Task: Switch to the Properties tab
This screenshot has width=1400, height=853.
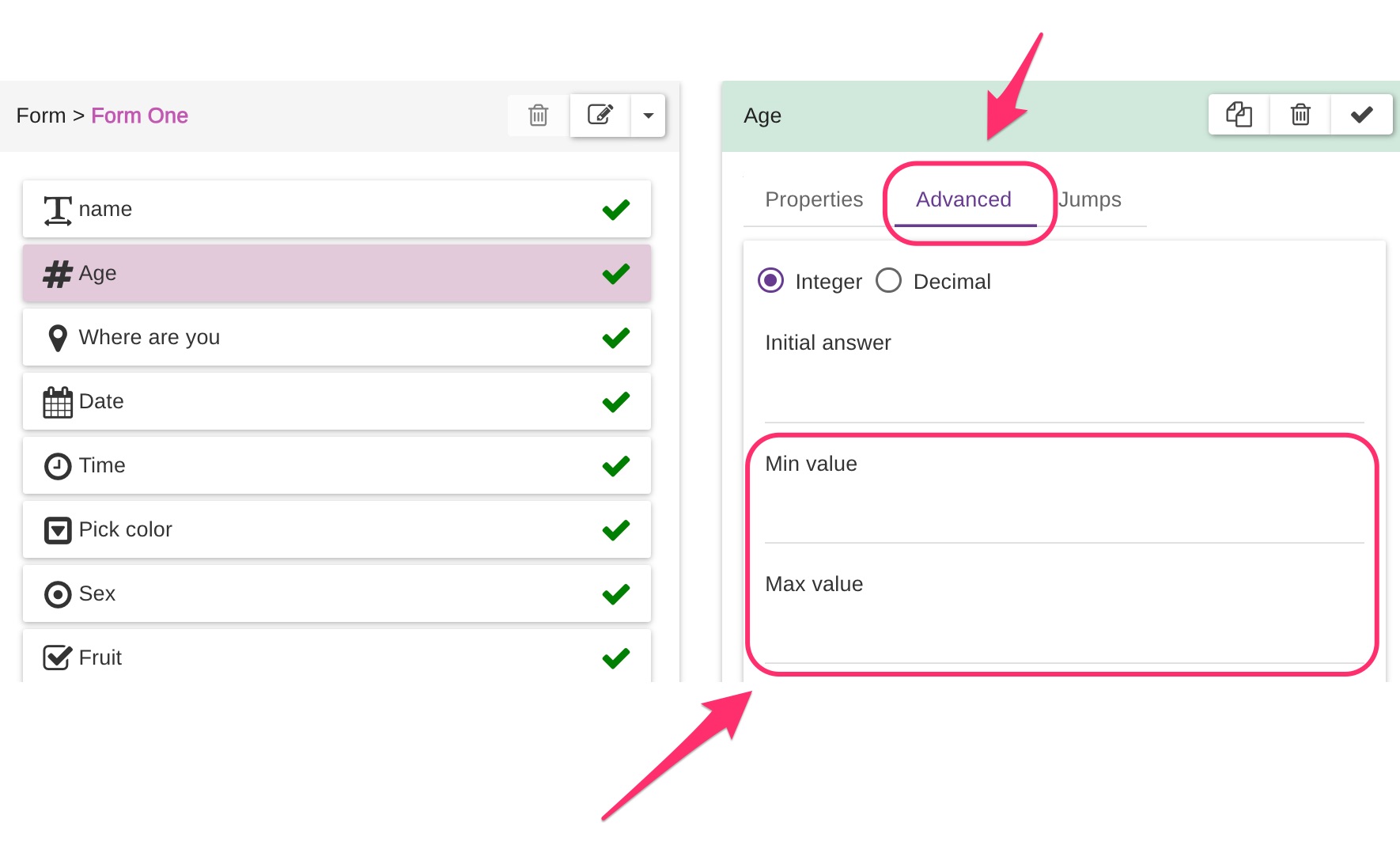Action: [x=814, y=199]
